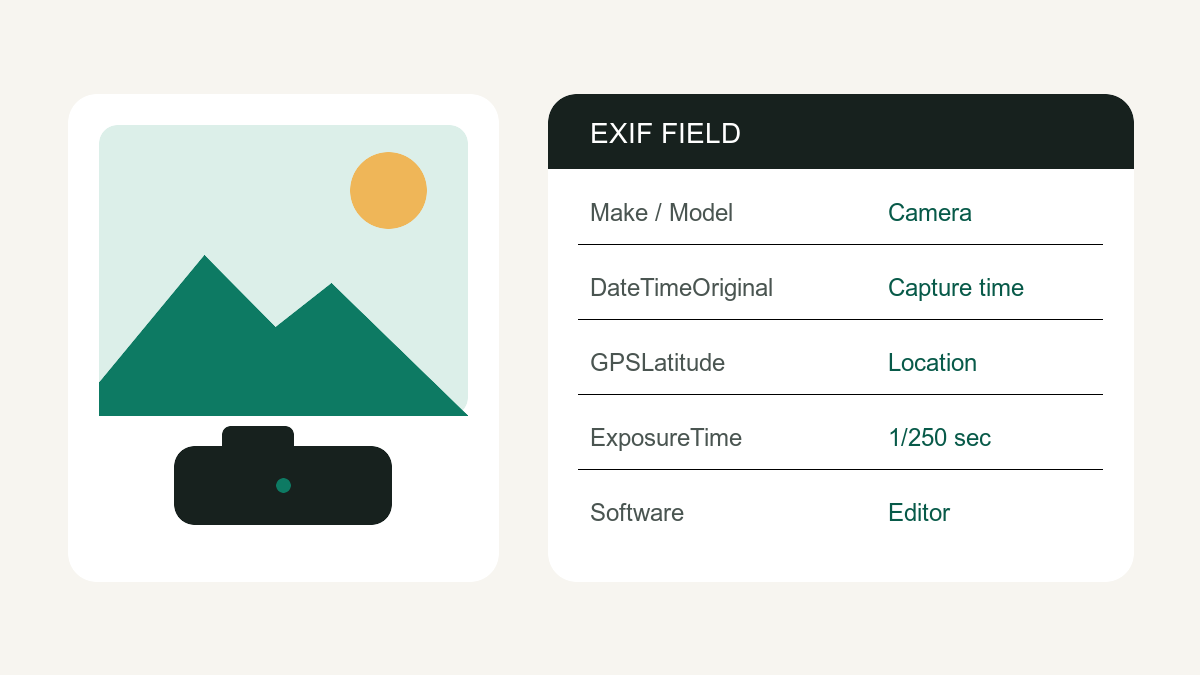Click the green mountain illustration
1200x675 pixels.
(283, 335)
